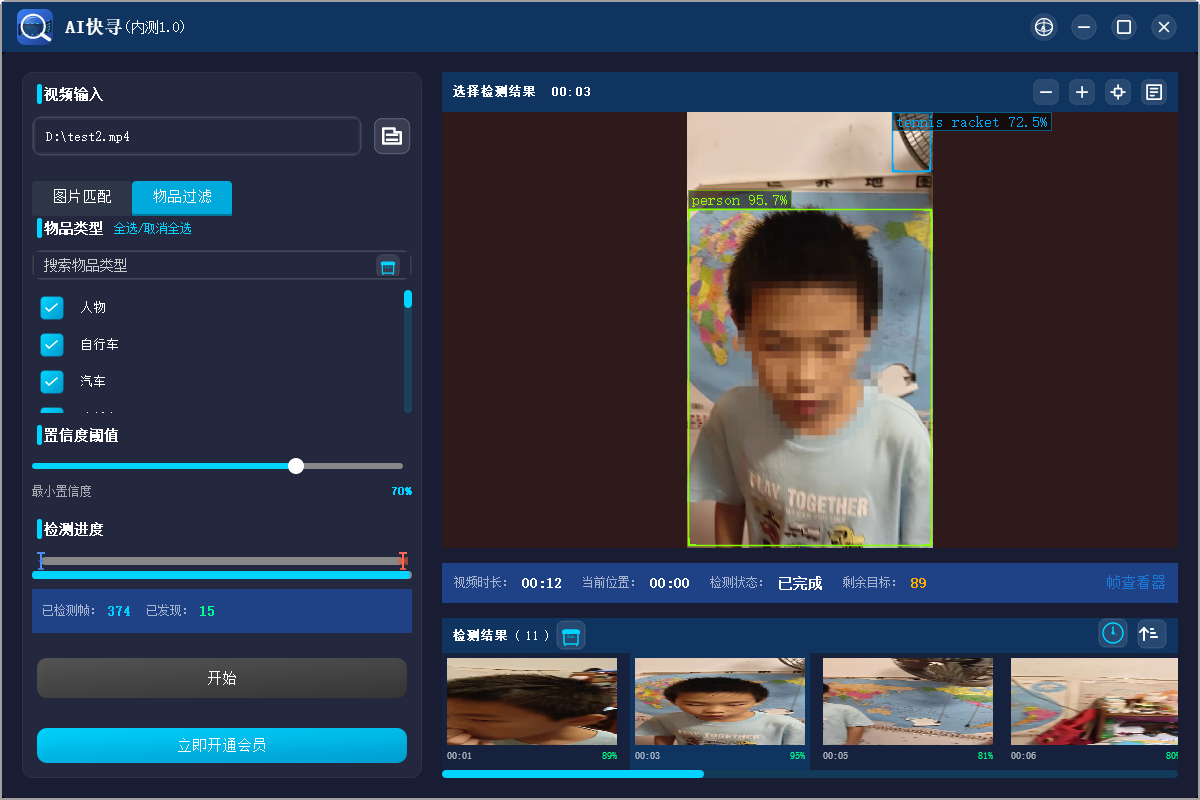Click the detection results horizontal scrollbar
1200x800 pixels.
573,773
